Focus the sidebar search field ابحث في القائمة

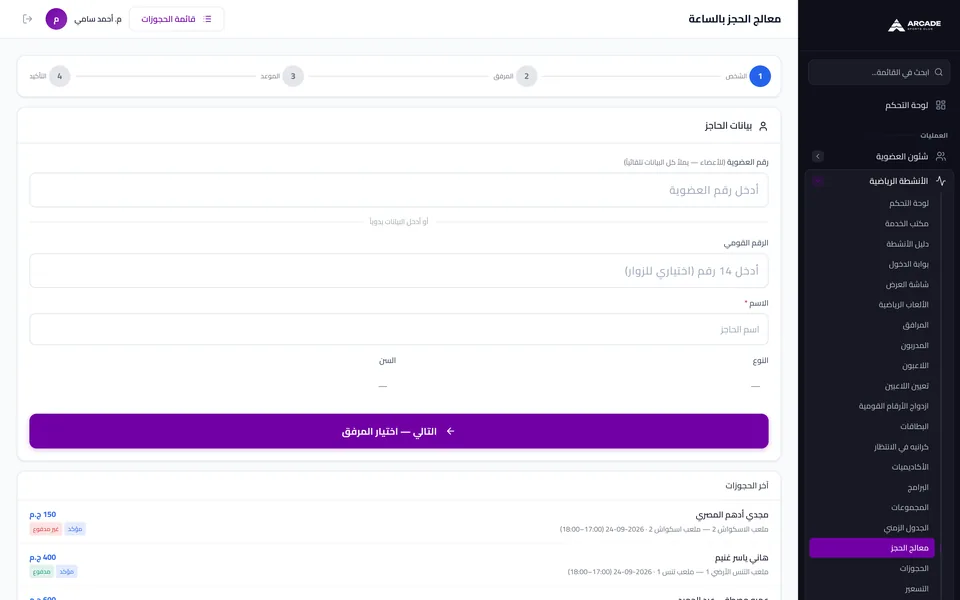(879, 72)
